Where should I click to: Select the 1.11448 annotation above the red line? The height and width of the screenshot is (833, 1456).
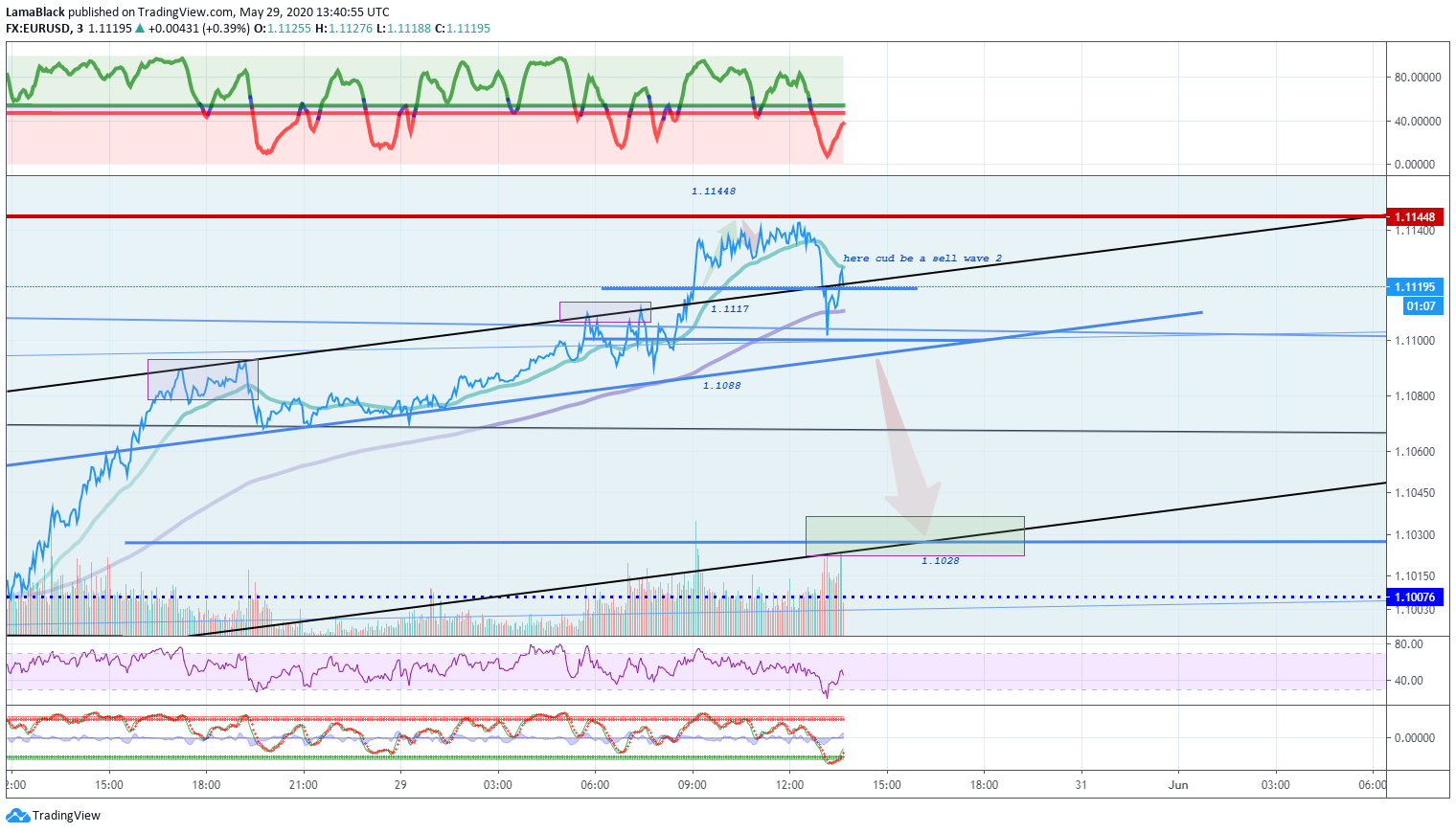click(714, 191)
